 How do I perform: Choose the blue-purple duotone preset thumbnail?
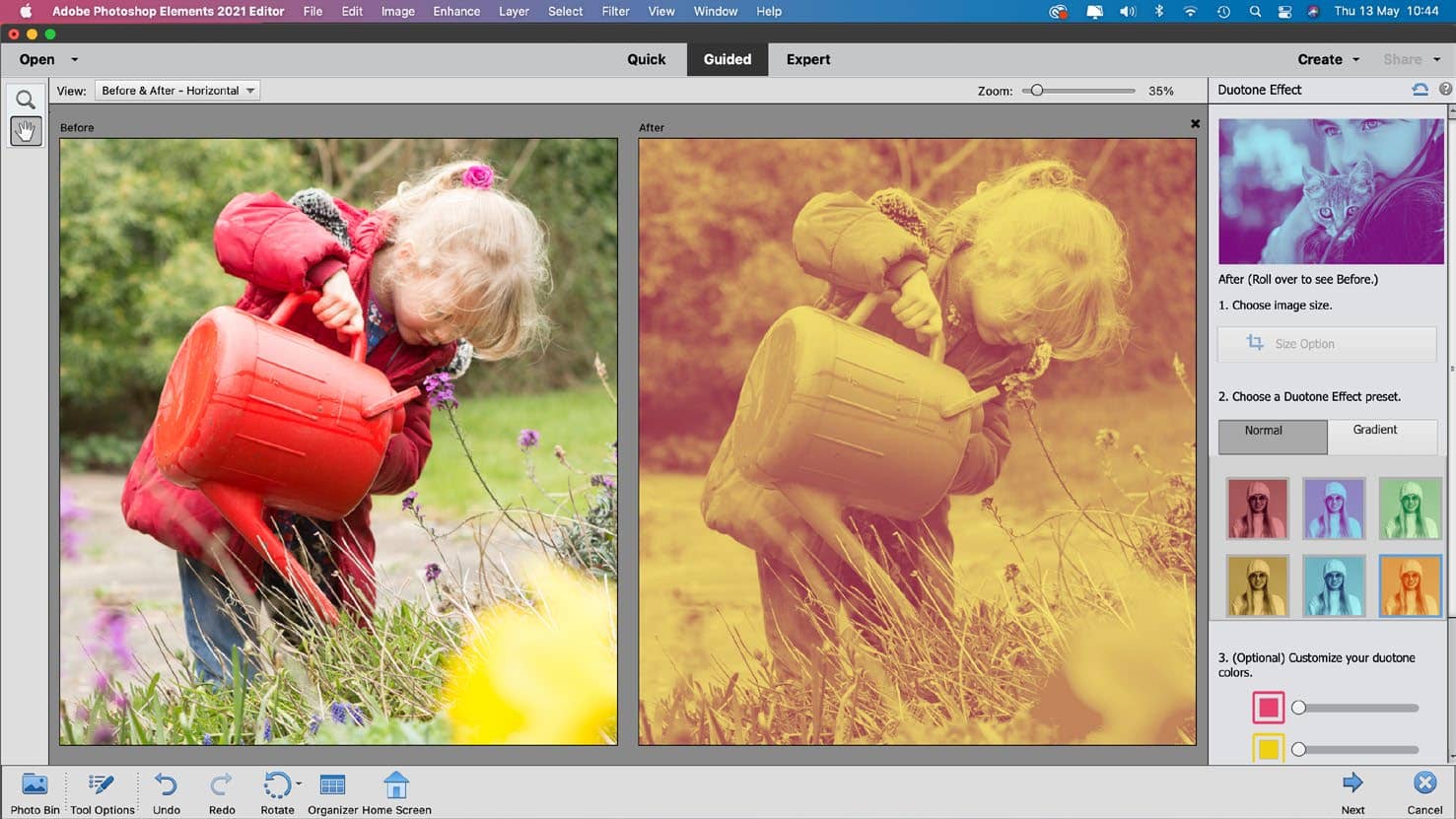point(1334,509)
